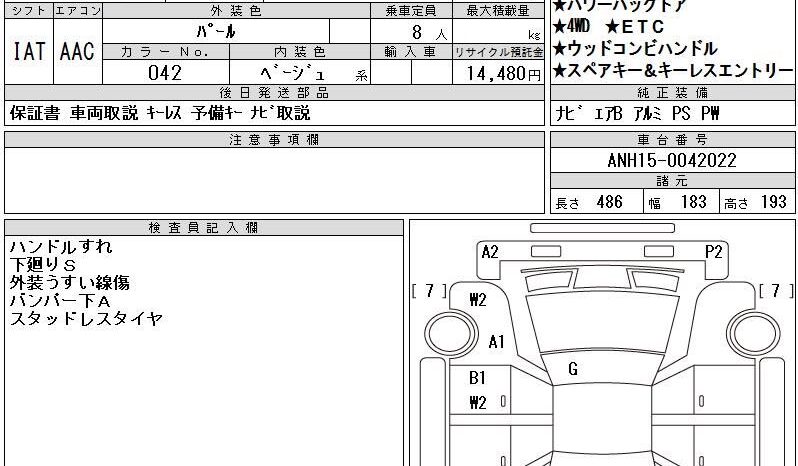798x466 pixels.
Task: Select PS in genuine equipment
Action: [x=681, y=113]
